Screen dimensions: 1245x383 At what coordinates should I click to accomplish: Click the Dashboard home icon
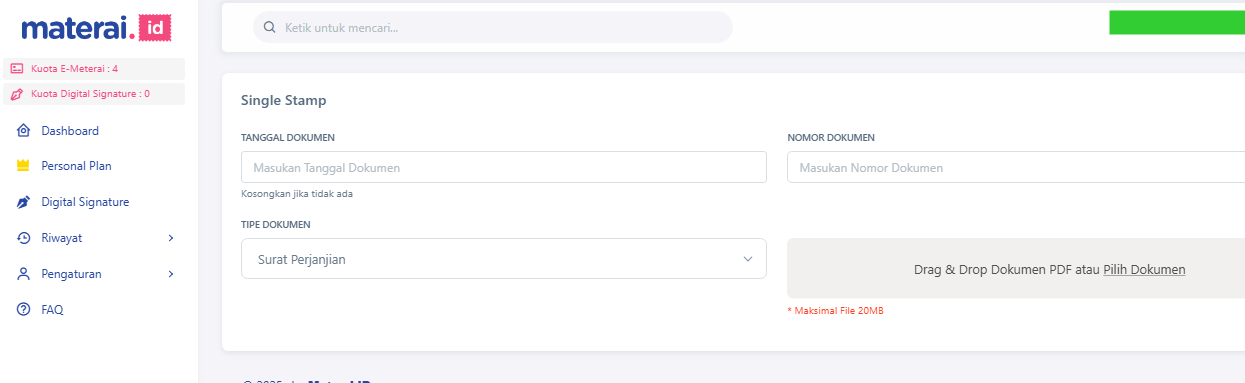pyautogui.click(x=24, y=131)
